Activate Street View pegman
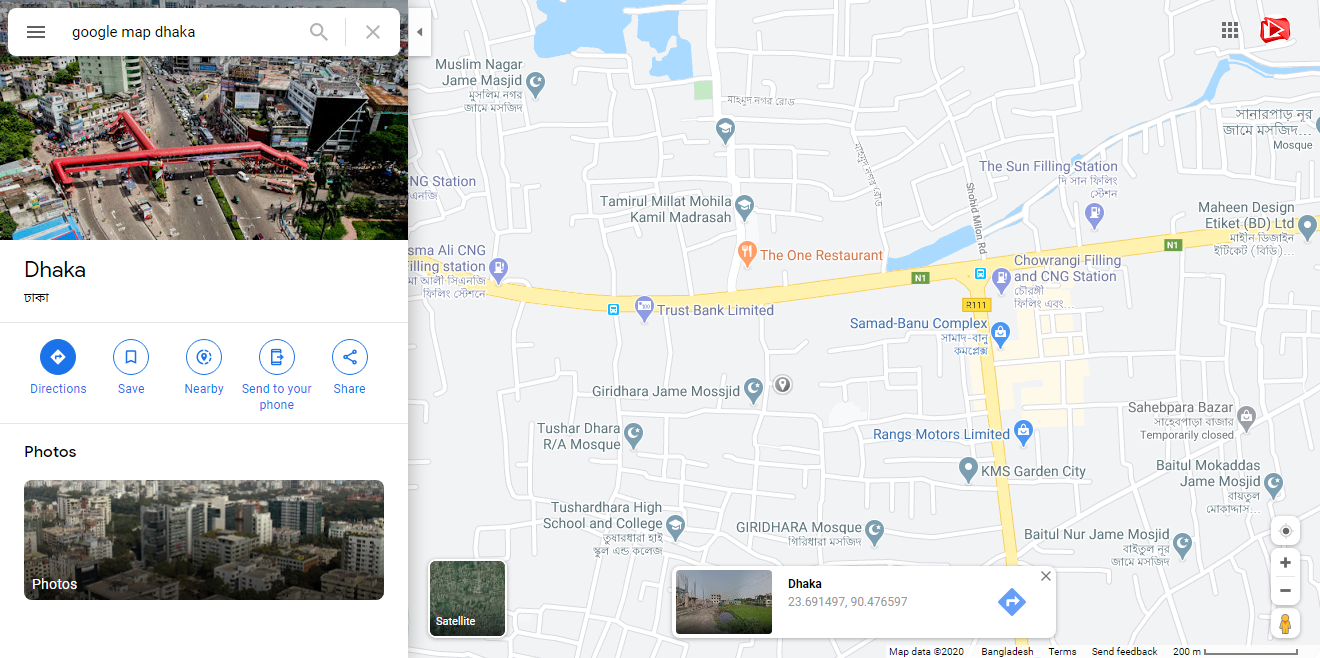Viewport: 1320px width, 658px height. (x=1285, y=624)
